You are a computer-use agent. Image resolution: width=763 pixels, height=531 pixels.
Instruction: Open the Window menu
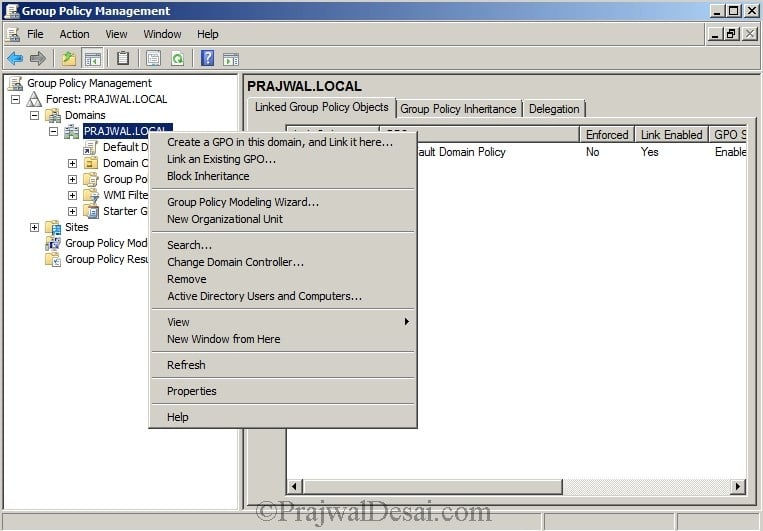pyautogui.click(x=162, y=34)
